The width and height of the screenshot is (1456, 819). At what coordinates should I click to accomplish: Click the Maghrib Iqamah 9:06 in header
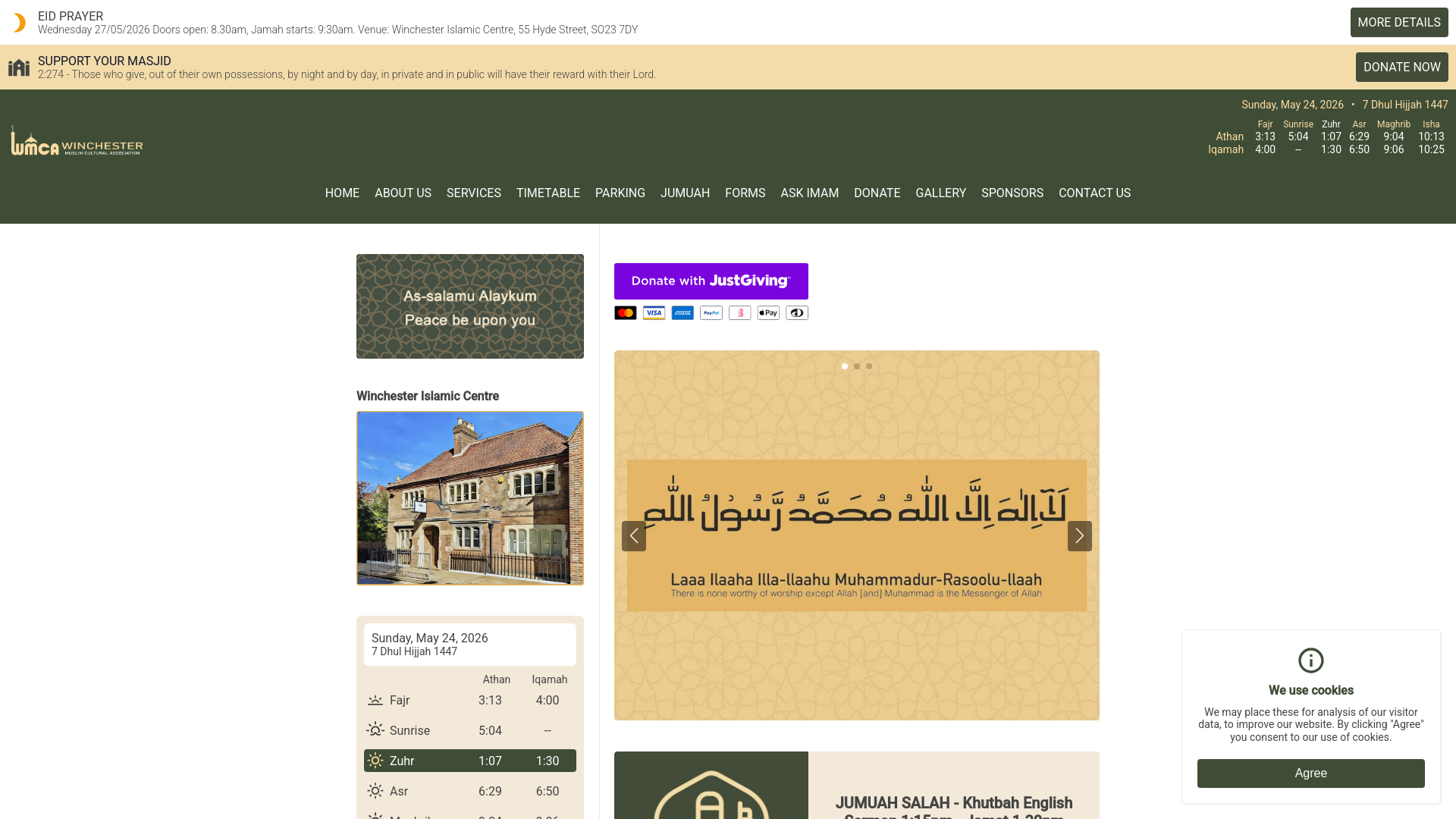point(1394,150)
